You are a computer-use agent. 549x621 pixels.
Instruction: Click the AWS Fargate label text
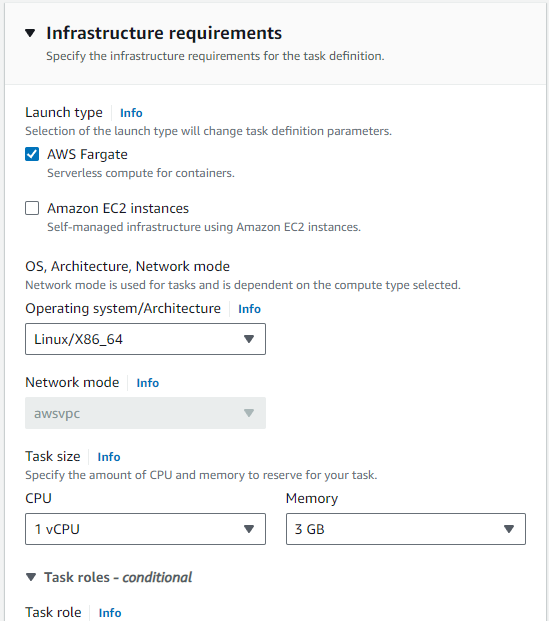[88, 154]
